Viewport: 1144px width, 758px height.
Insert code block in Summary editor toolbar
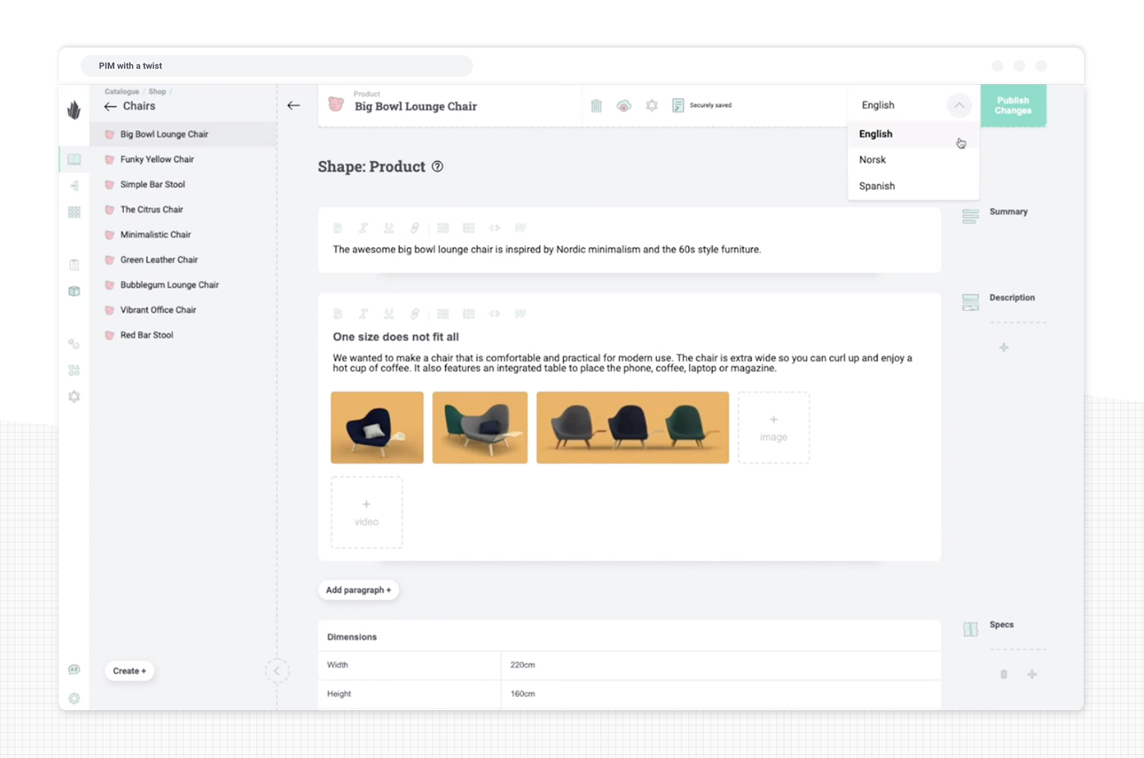[495, 228]
